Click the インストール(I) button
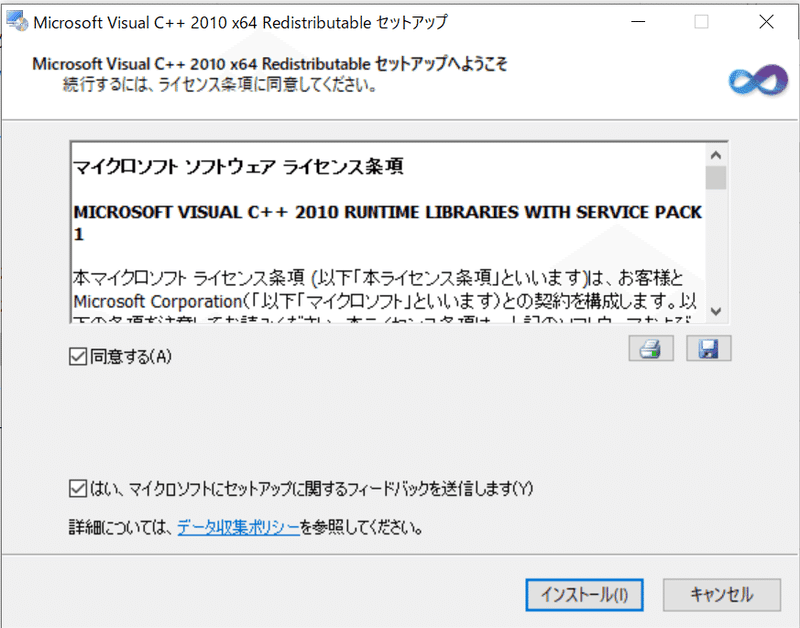This screenshot has height=628, width=800. point(584,595)
